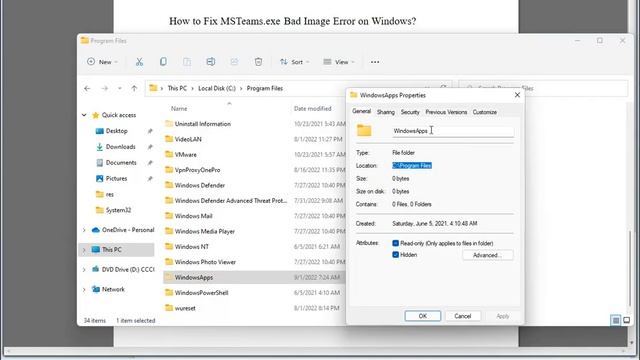The width and height of the screenshot is (640, 360).
Task: Switch to details view icon
Action: coord(616,320)
